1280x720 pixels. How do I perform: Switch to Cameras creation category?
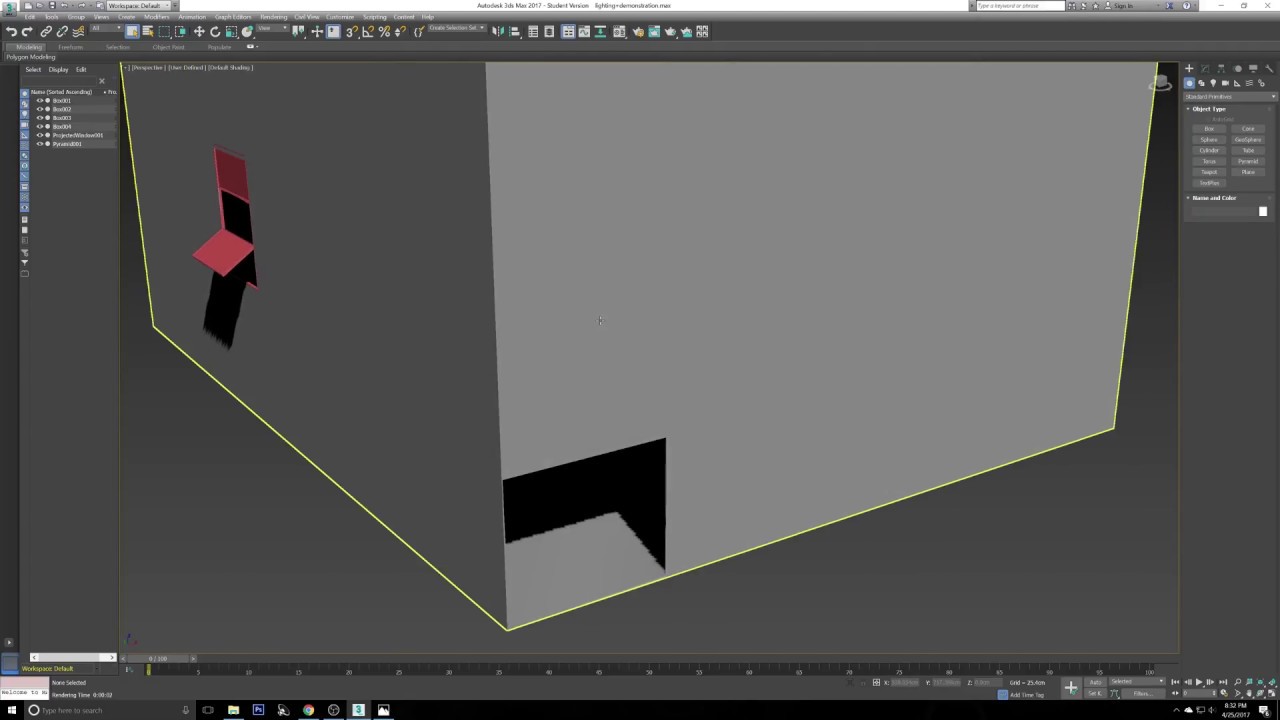pyautogui.click(x=1225, y=83)
